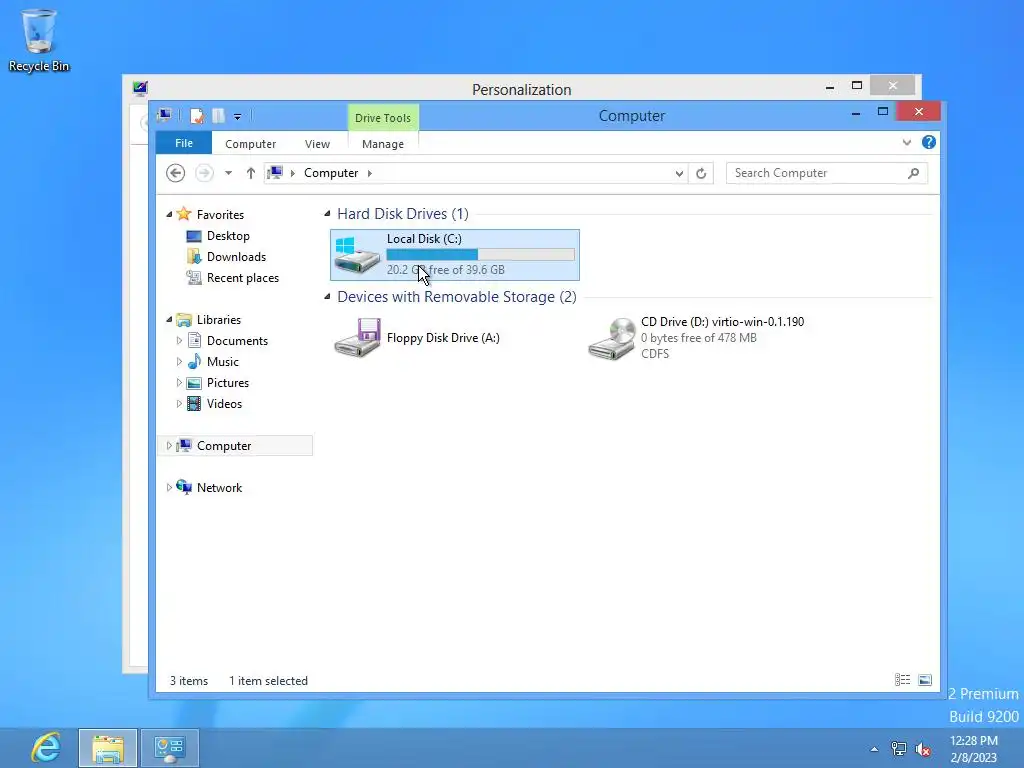Screen dimensions: 1024x768
Task: Select the Drive Tools contextual tab header
Action: pyautogui.click(x=383, y=118)
